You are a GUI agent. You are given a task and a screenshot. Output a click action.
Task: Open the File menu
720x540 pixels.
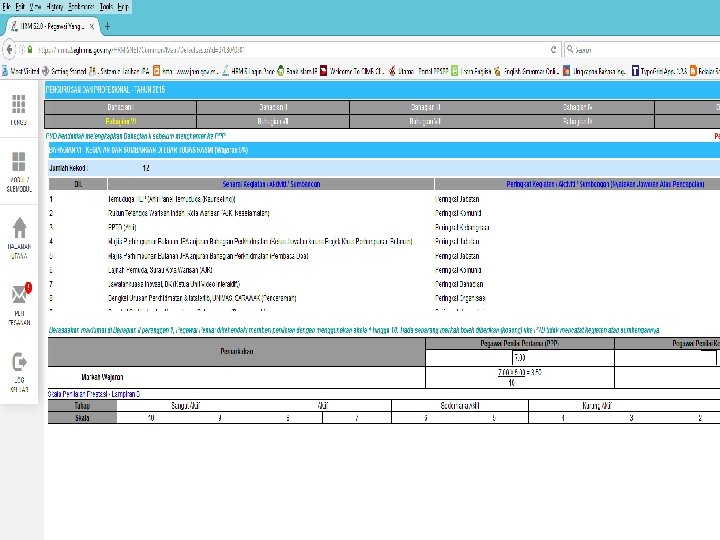pos(6,7)
